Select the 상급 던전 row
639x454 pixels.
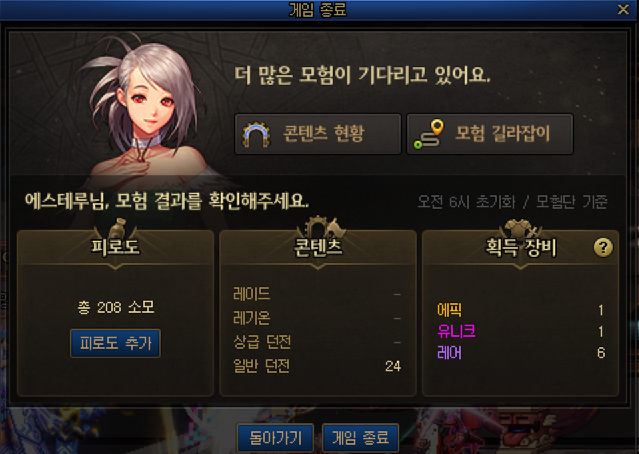pos(317,342)
